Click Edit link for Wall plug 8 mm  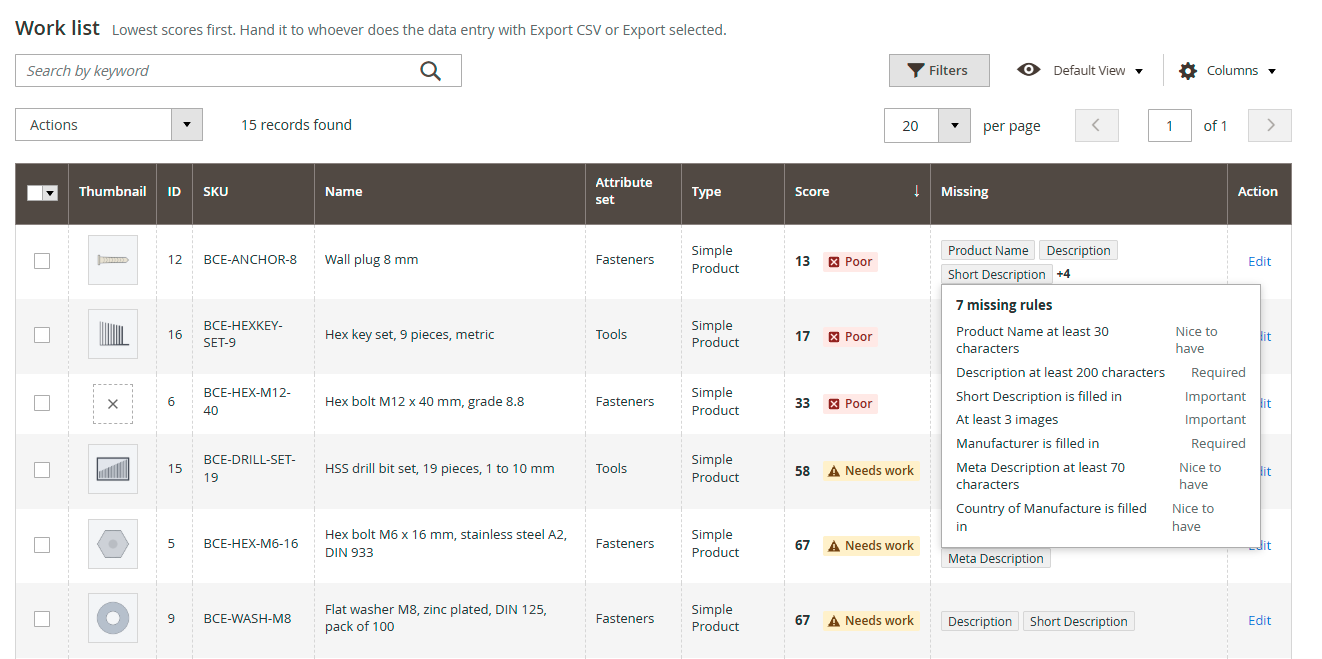1259,262
